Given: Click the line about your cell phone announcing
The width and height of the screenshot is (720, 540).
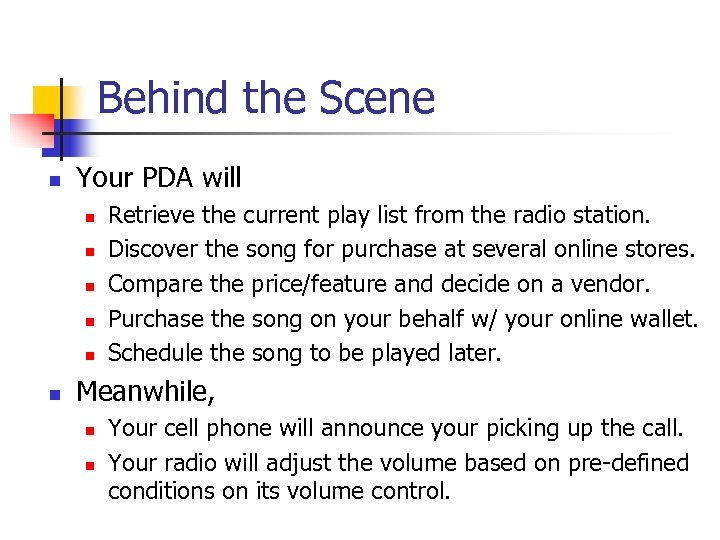Looking at the screenshot, I should point(396,429).
